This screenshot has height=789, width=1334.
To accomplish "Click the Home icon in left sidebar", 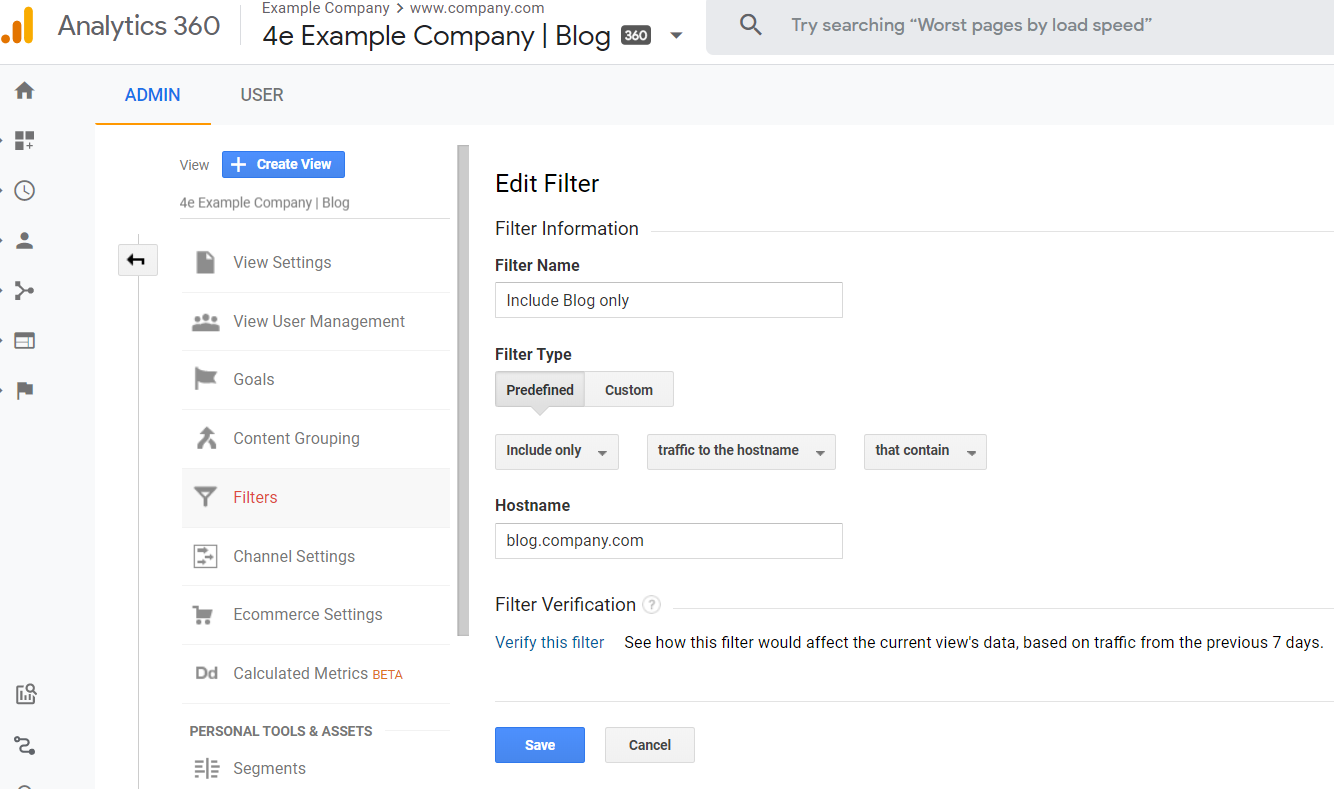I will click(x=25, y=91).
